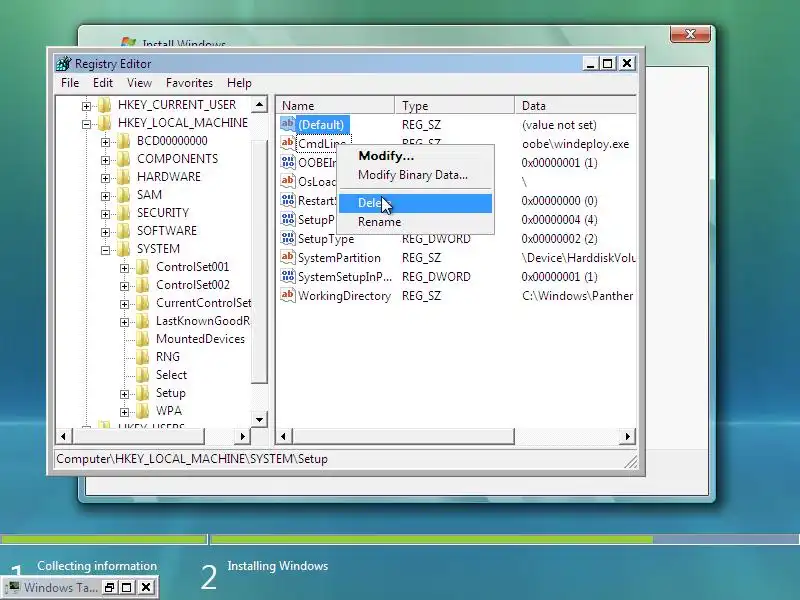The image size is (800, 600).
Task: Expand the HKEY_CURRENT_USER node
Action: pos(86,106)
